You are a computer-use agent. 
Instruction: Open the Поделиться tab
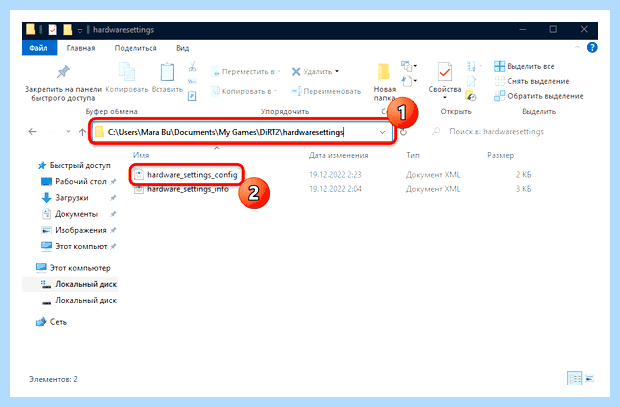pyautogui.click(x=135, y=48)
